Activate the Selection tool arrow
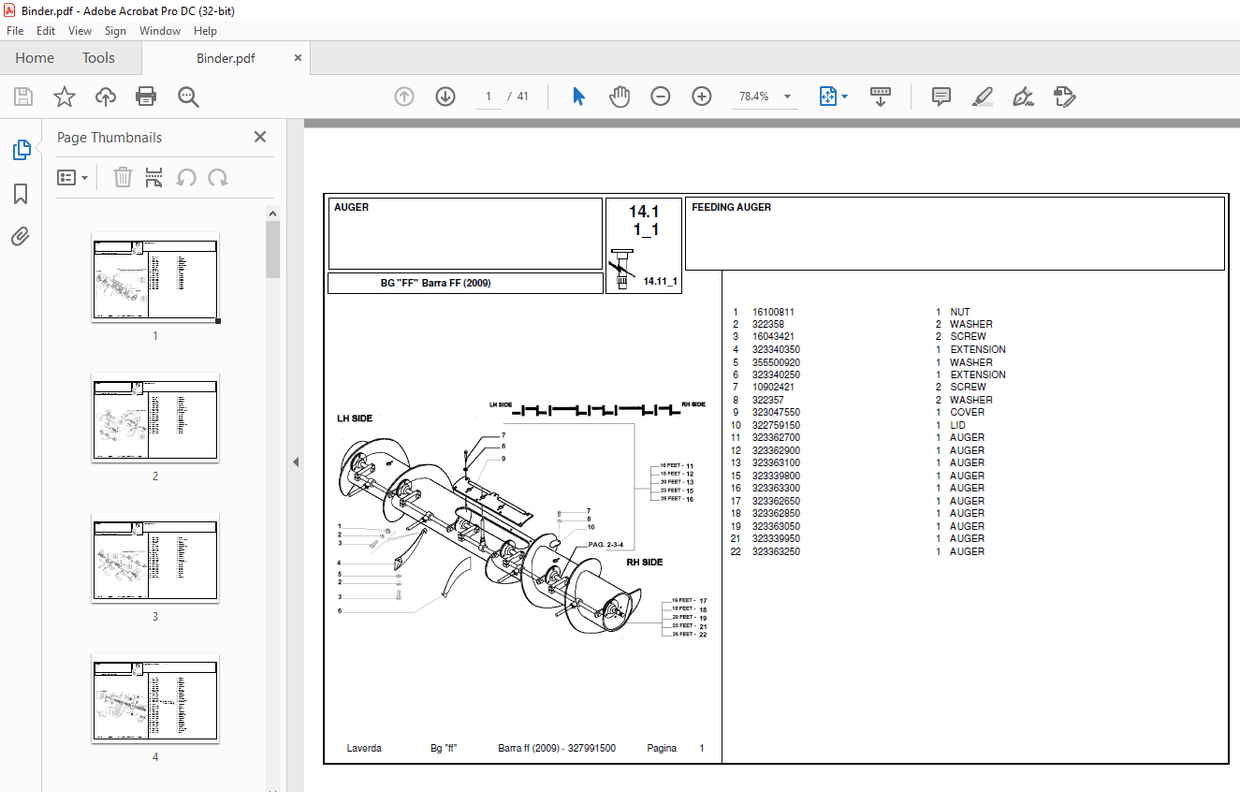 [x=578, y=96]
